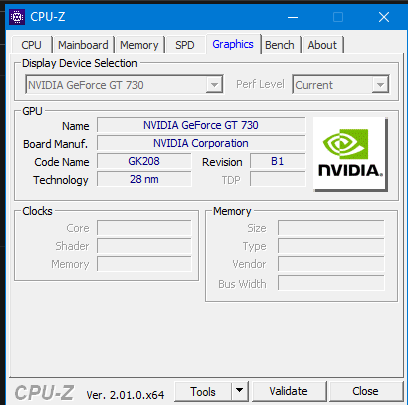408x405 pixels.
Task: Click the Technology field showing 28 nm
Action: (x=144, y=179)
